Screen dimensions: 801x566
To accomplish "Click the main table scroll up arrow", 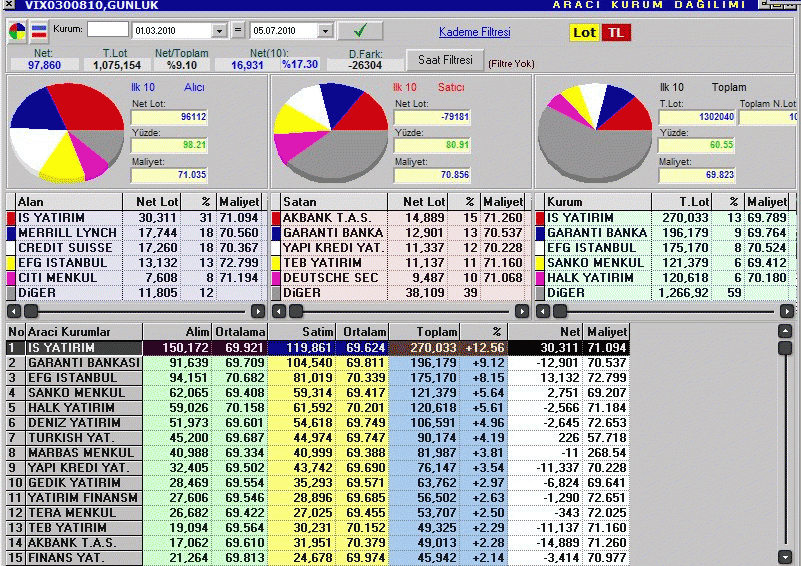I will 785,331.
